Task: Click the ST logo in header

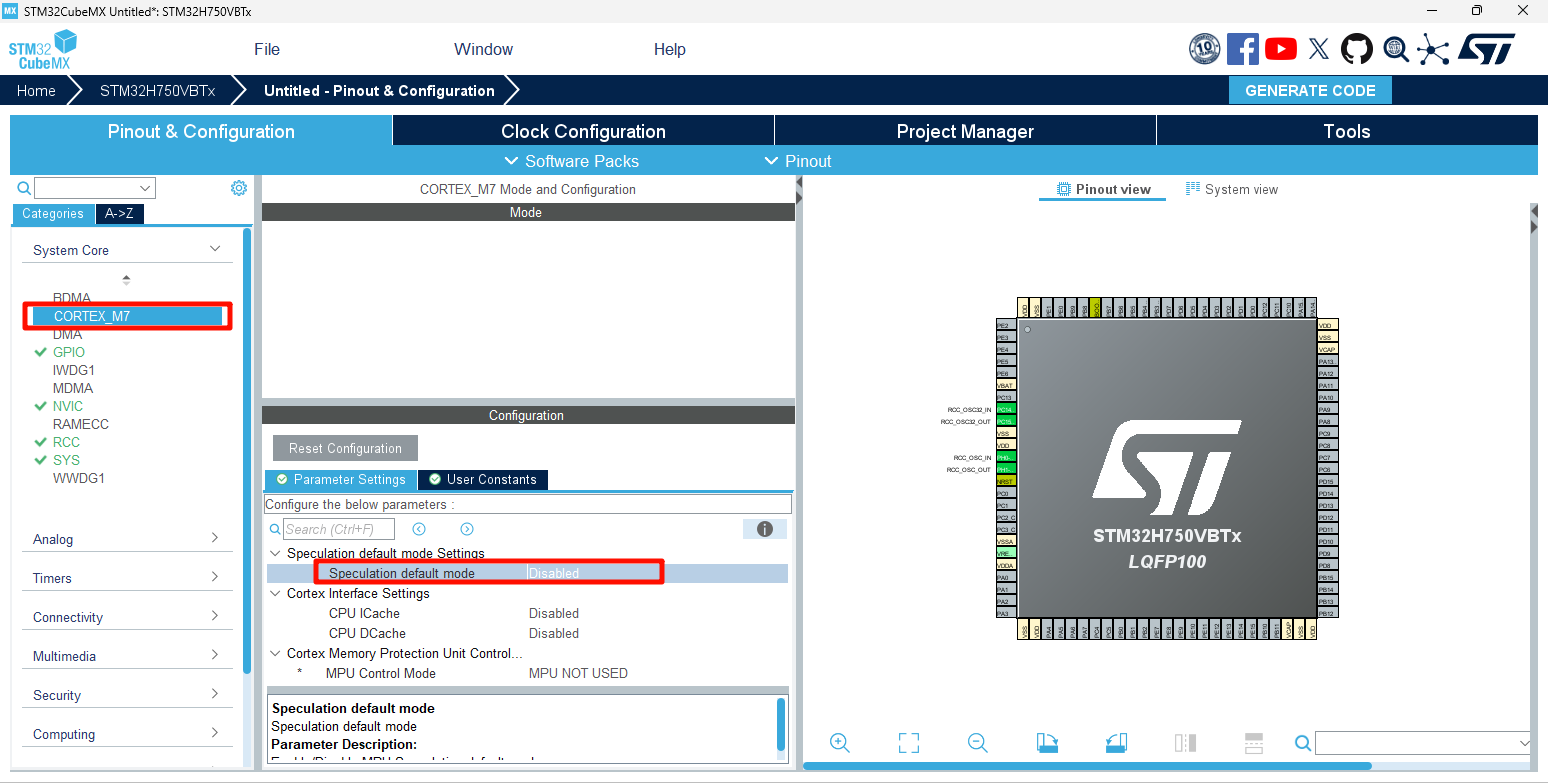Action: [x=1486, y=48]
